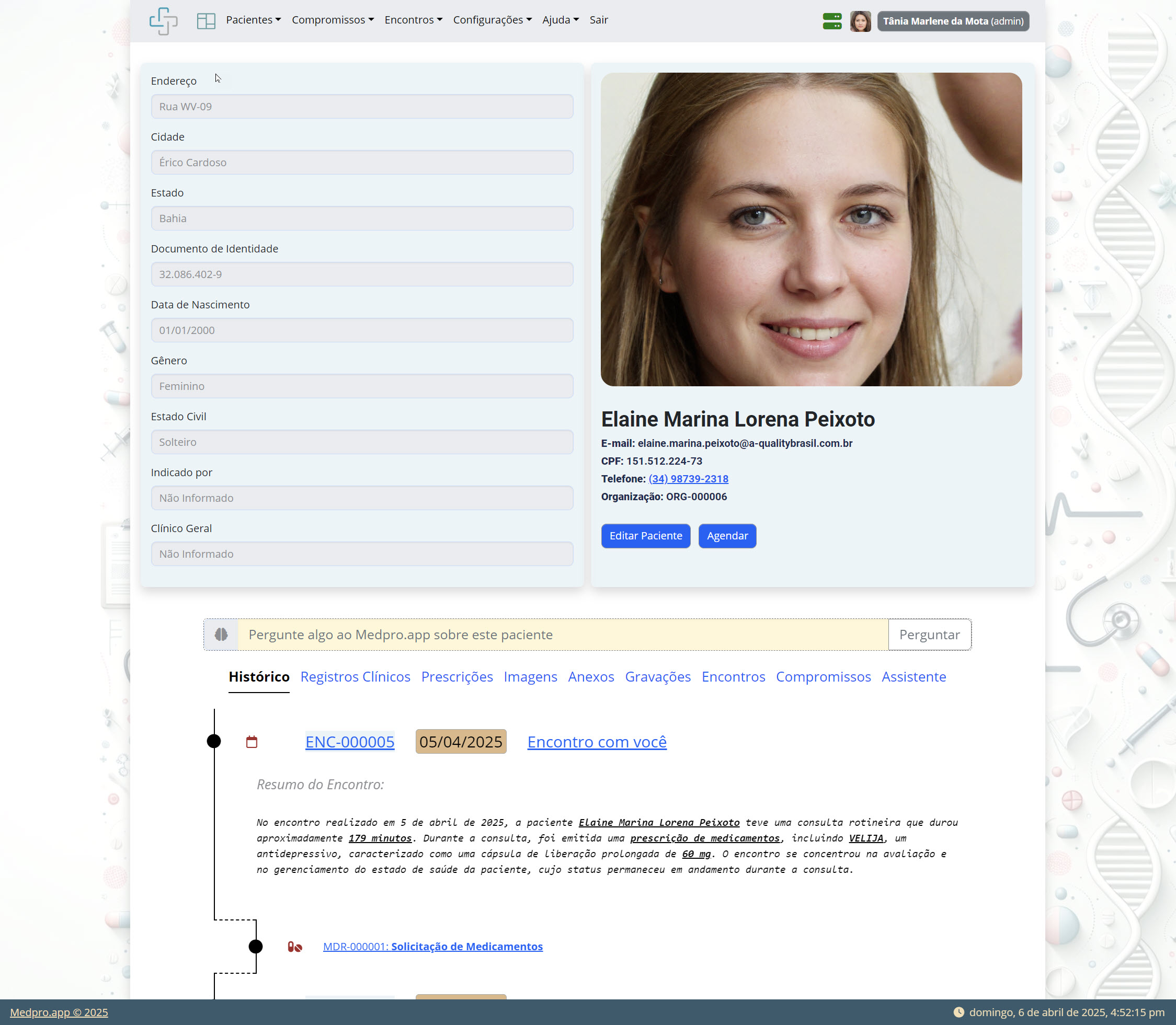Click the Encontro com você link

point(597,742)
